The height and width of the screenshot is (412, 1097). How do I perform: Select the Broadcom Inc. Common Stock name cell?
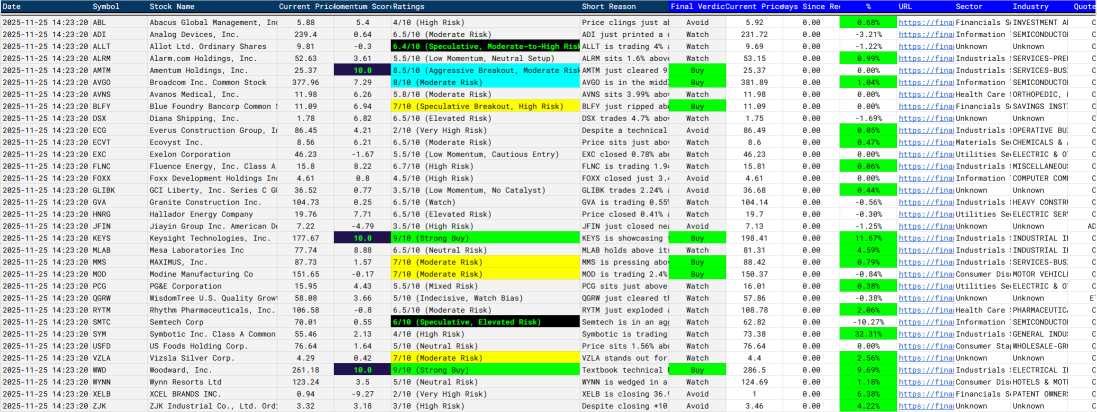(212, 83)
